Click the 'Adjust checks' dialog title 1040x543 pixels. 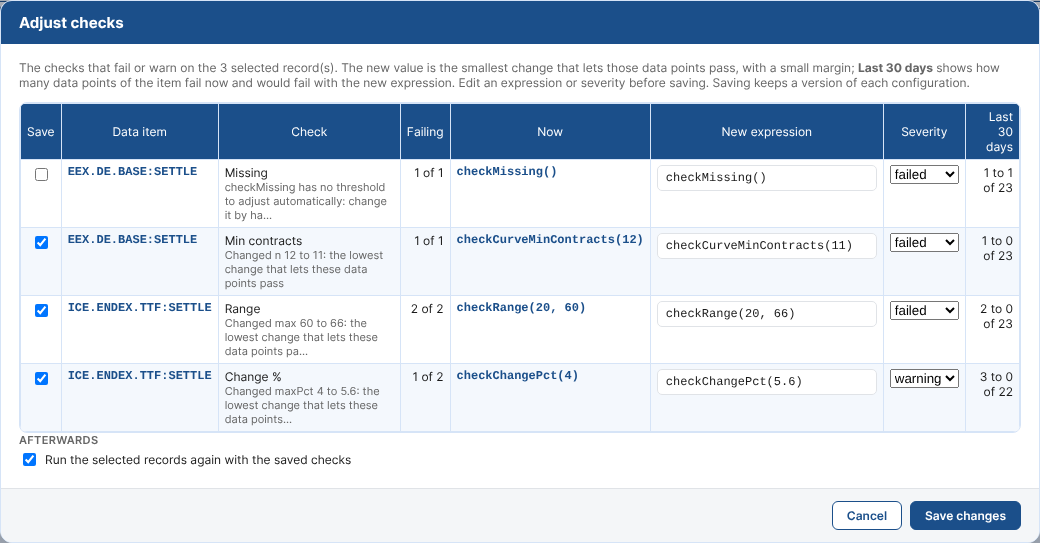[x=71, y=23]
